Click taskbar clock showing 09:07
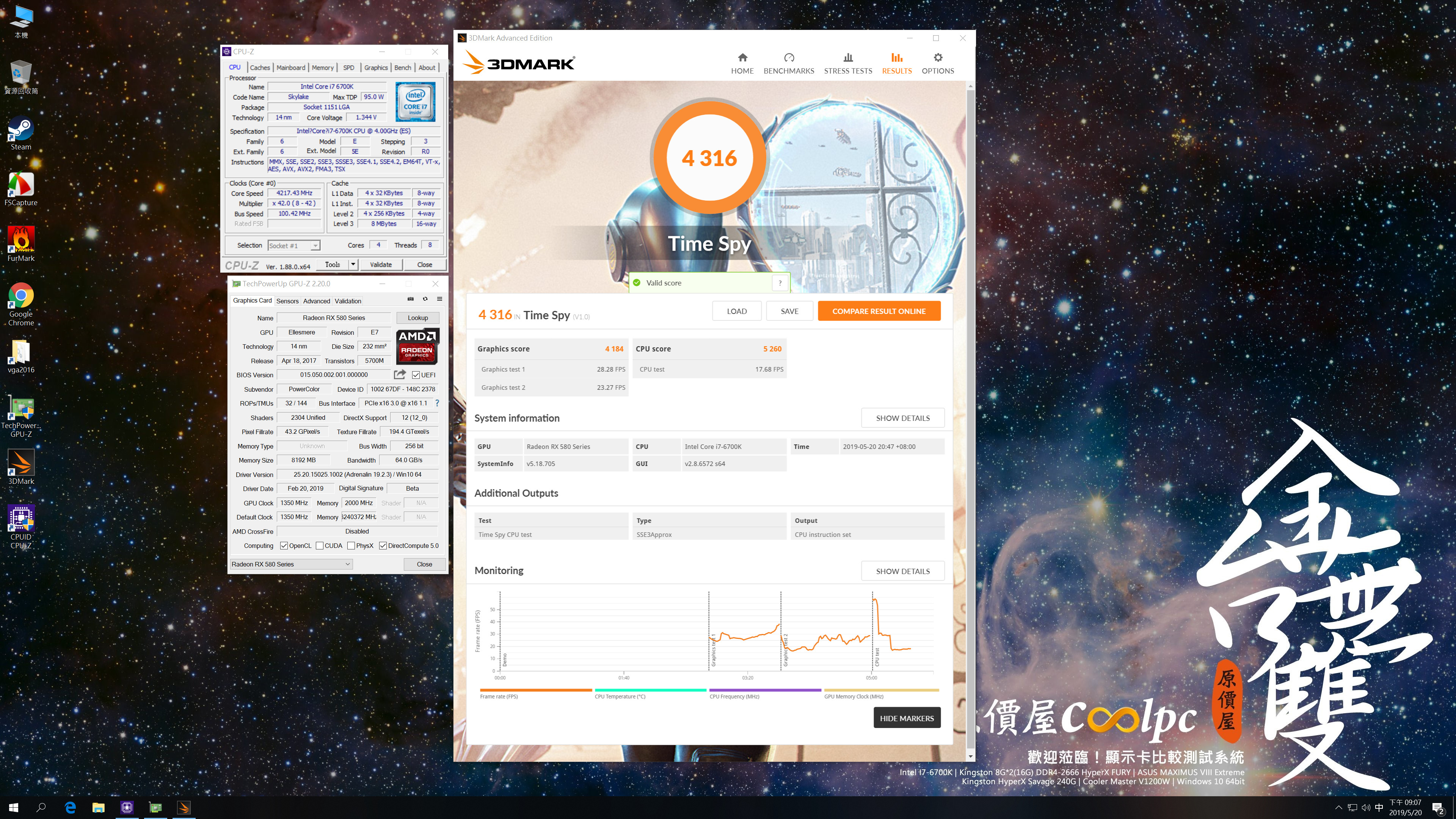This screenshot has height=819, width=1456. [1405, 807]
